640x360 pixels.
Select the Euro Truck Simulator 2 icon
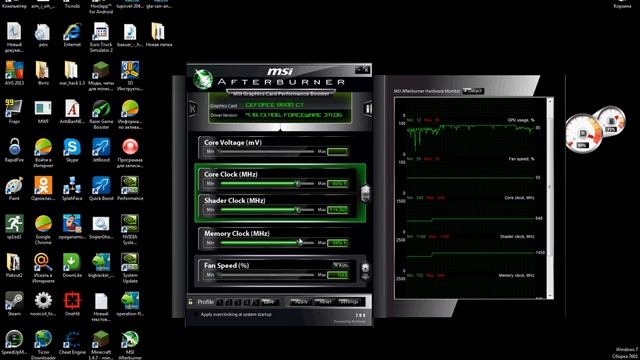point(101,38)
